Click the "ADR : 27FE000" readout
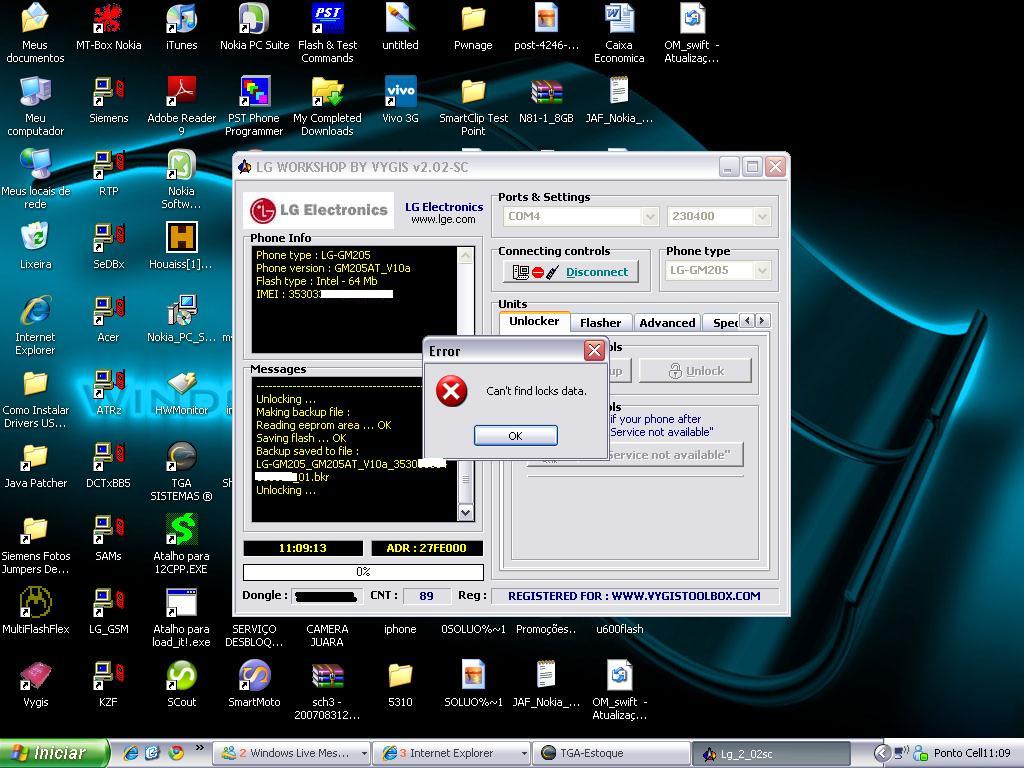 427,548
